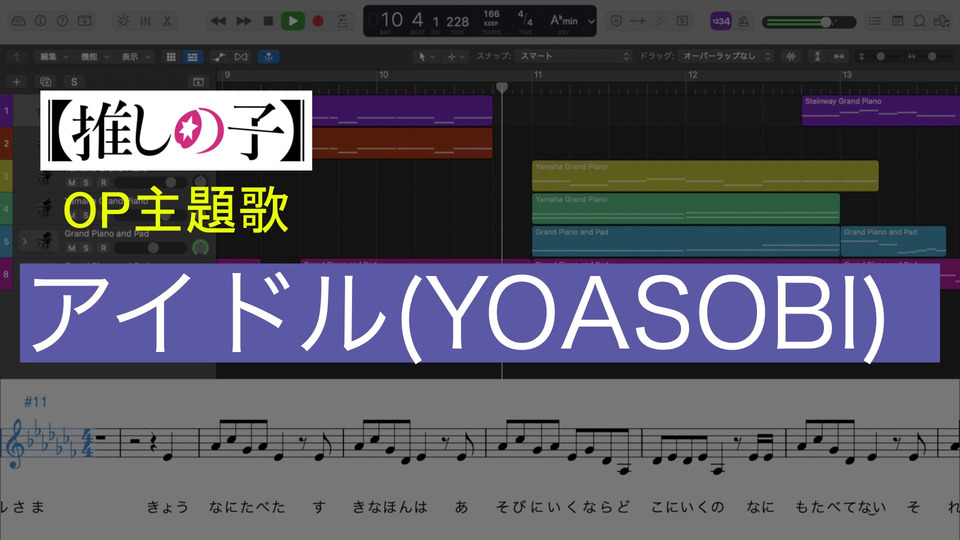Click the Tuner icon
Viewport: 960px width, 540px height.
tap(660, 21)
